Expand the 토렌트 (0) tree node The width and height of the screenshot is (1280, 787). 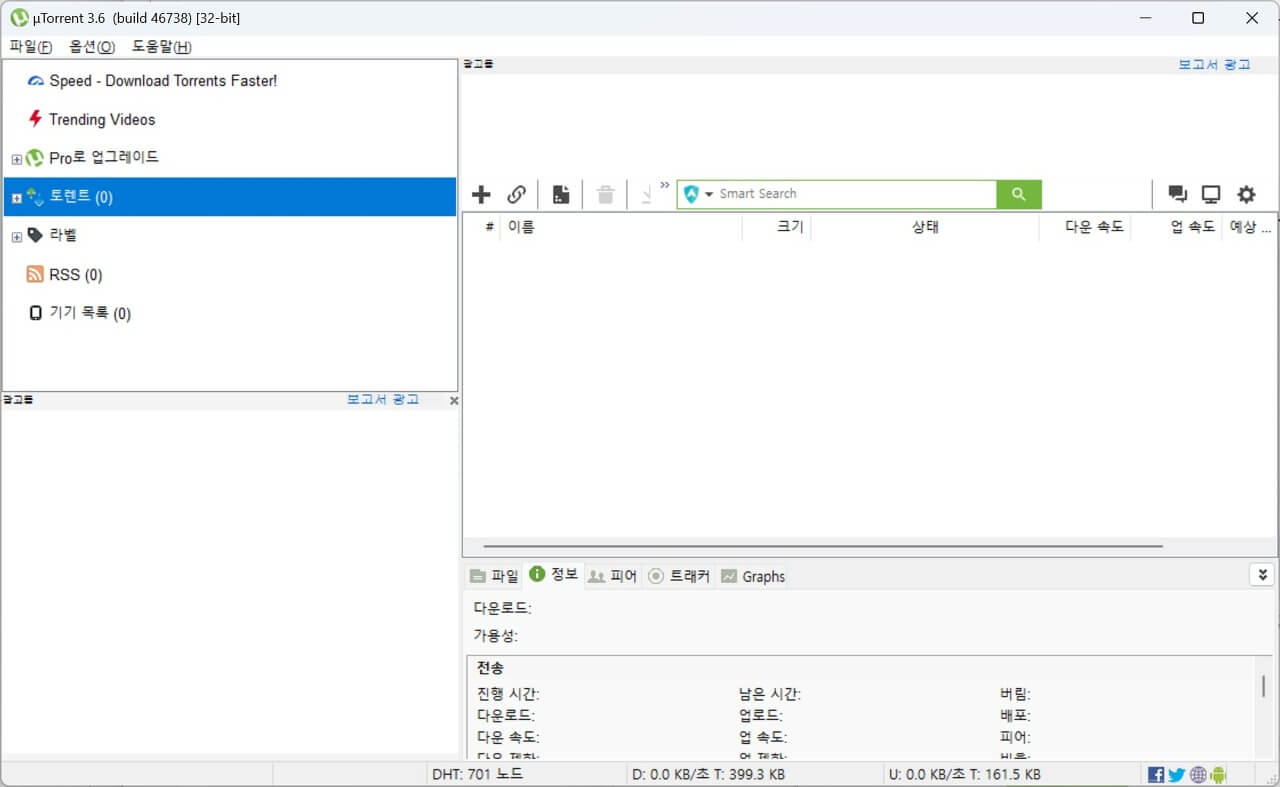[16, 199]
